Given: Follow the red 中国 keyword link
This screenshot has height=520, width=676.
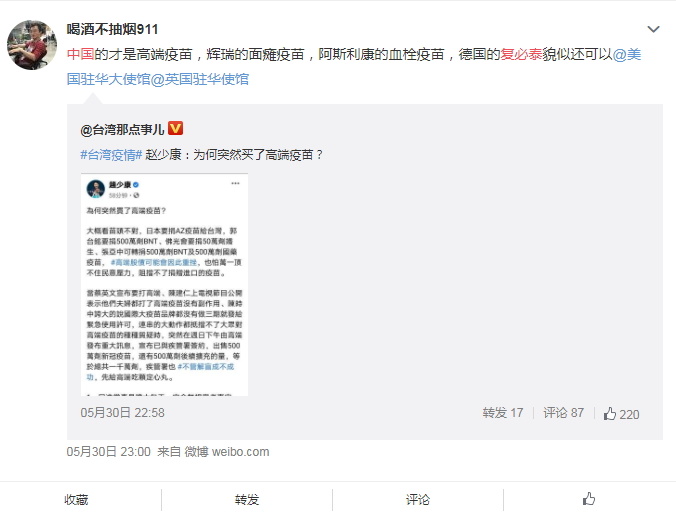Looking at the screenshot, I should [x=80, y=54].
